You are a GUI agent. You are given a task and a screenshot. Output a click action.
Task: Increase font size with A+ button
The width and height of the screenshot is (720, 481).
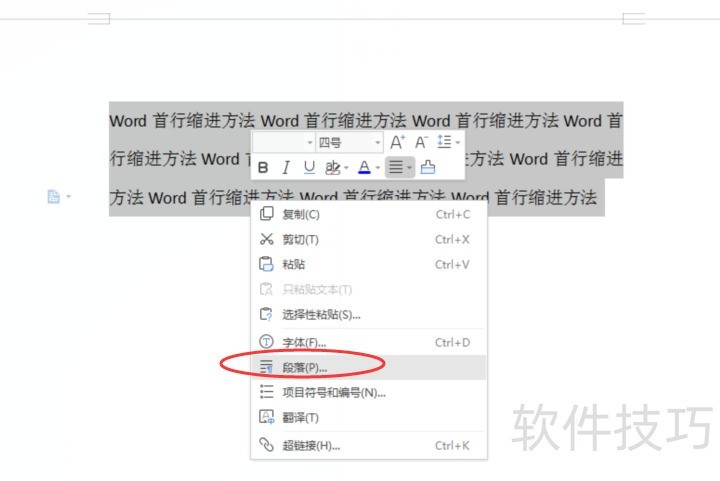(397, 142)
